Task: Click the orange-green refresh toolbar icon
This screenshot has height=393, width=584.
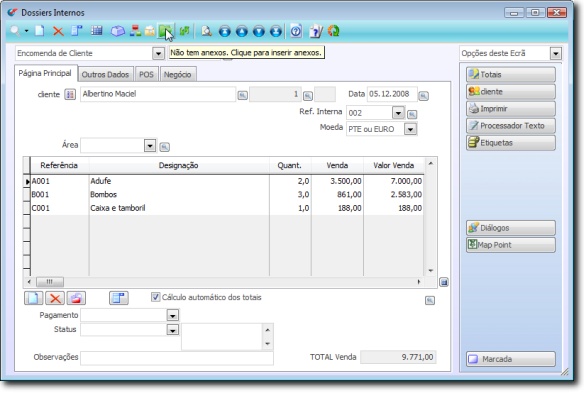Action: tap(333, 31)
